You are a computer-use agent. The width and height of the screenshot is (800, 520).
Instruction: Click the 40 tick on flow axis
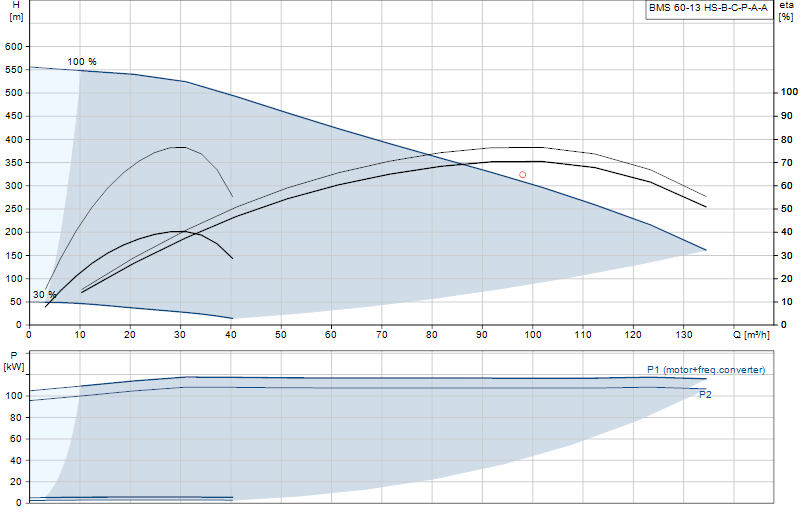pyautogui.click(x=231, y=335)
